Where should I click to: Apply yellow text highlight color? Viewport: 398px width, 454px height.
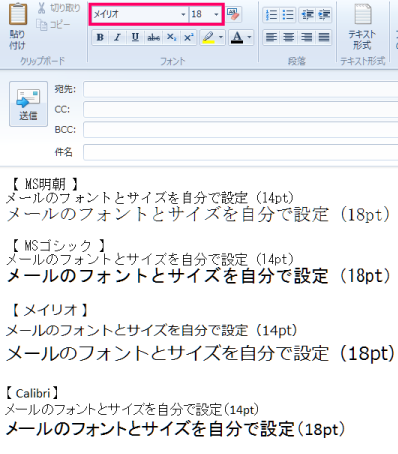tap(208, 37)
